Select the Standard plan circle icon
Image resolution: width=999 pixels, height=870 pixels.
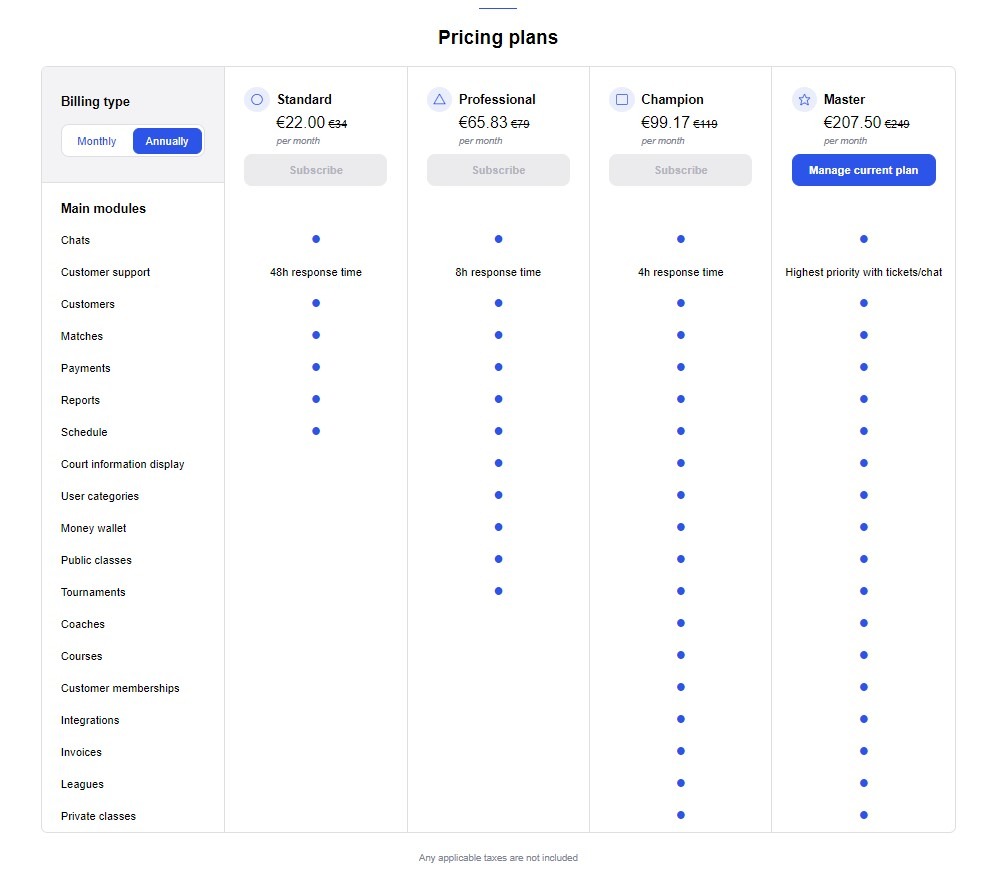pyautogui.click(x=256, y=99)
